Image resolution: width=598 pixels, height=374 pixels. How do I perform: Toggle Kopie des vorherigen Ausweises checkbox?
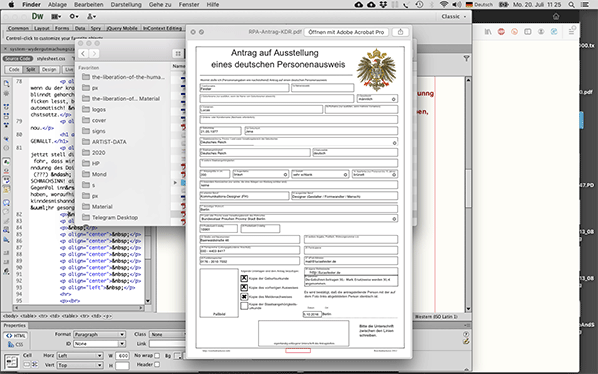pyautogui.click(x=244, y=287)
